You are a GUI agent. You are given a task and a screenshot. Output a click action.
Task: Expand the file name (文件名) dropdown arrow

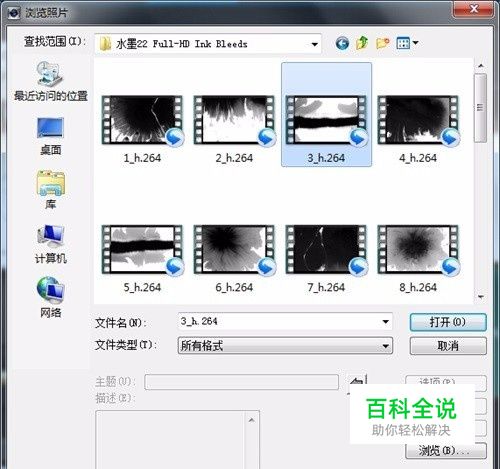pyautogui.click(x=385, y=322)
